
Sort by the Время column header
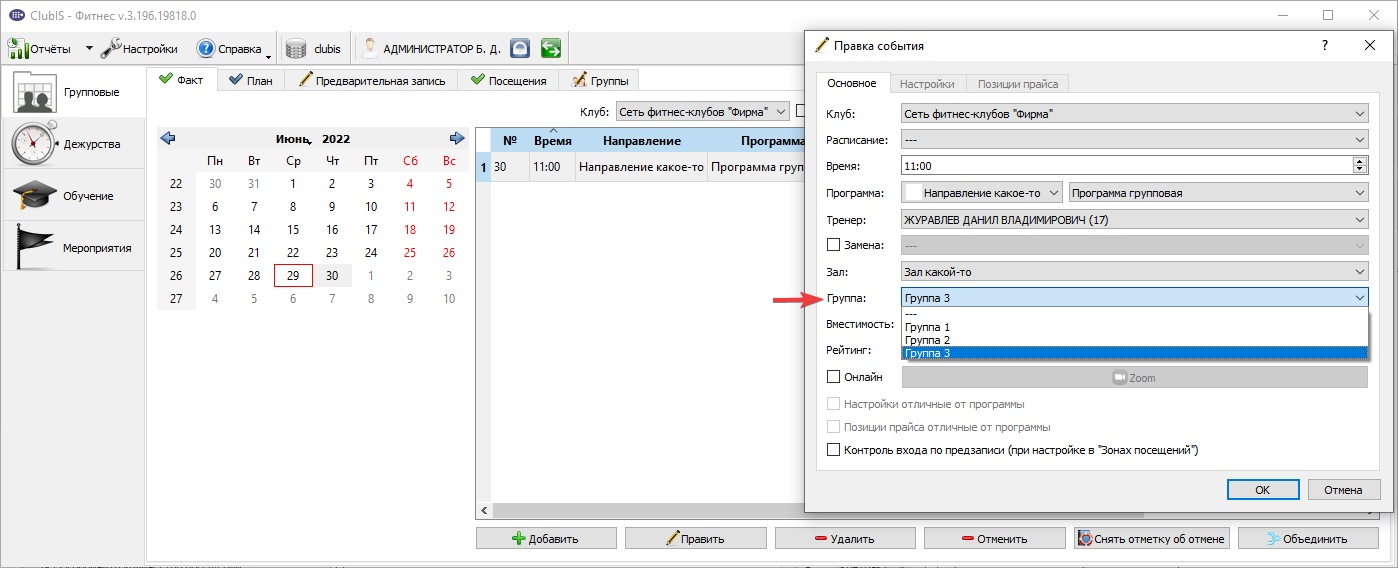click(552, 141)
